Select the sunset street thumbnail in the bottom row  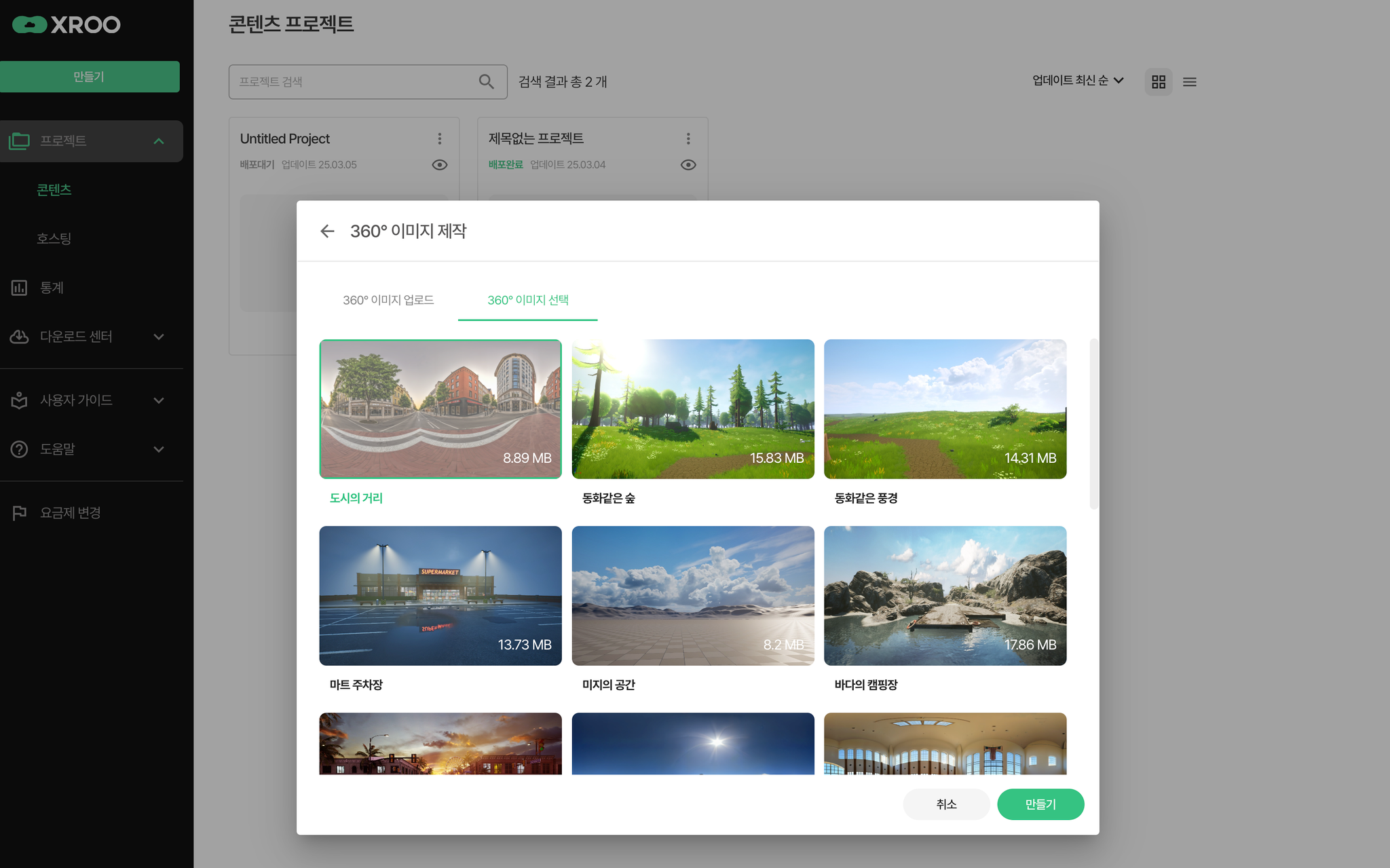(440, 743)
